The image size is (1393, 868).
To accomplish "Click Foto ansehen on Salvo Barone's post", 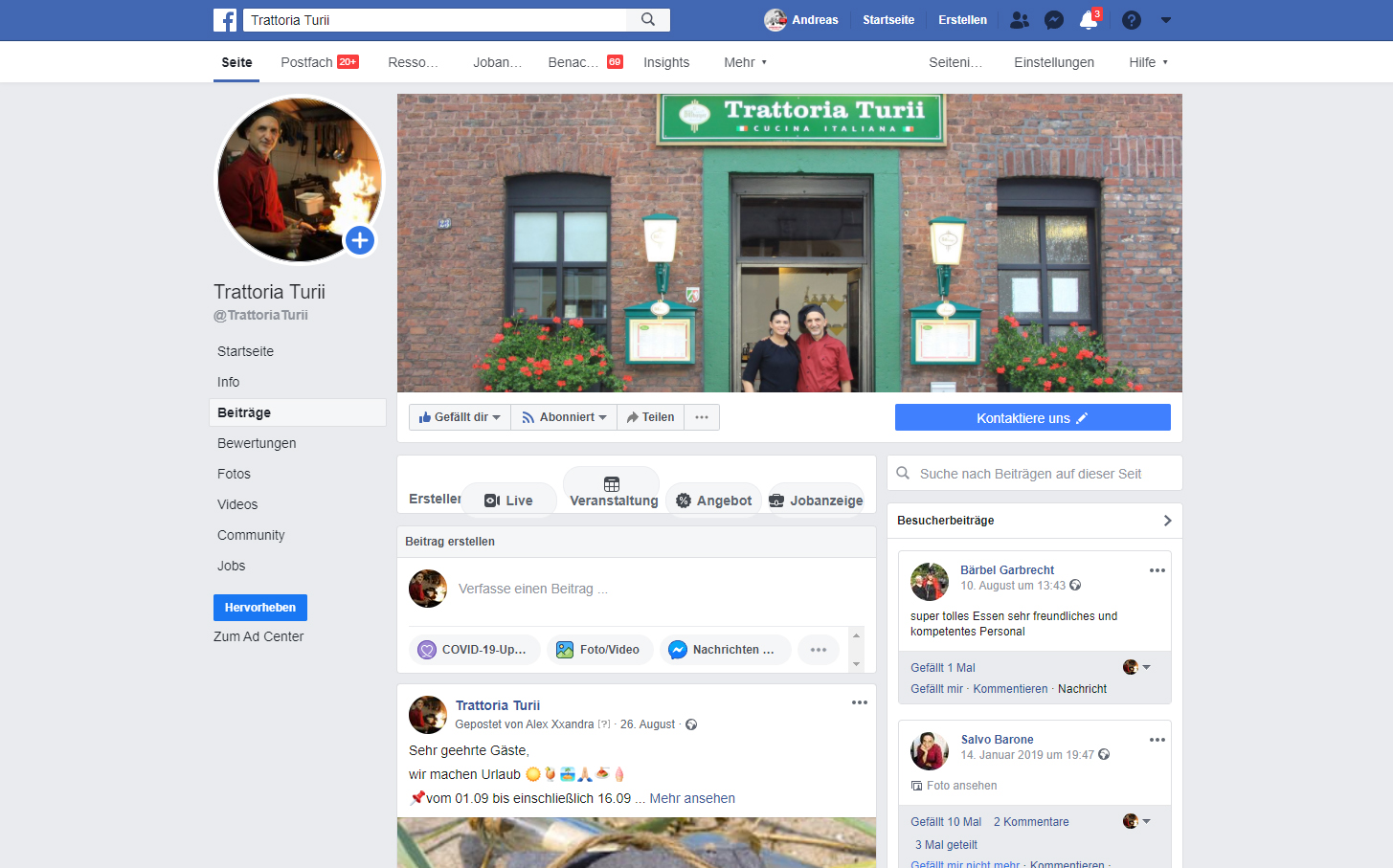I will tap(954, 786).
